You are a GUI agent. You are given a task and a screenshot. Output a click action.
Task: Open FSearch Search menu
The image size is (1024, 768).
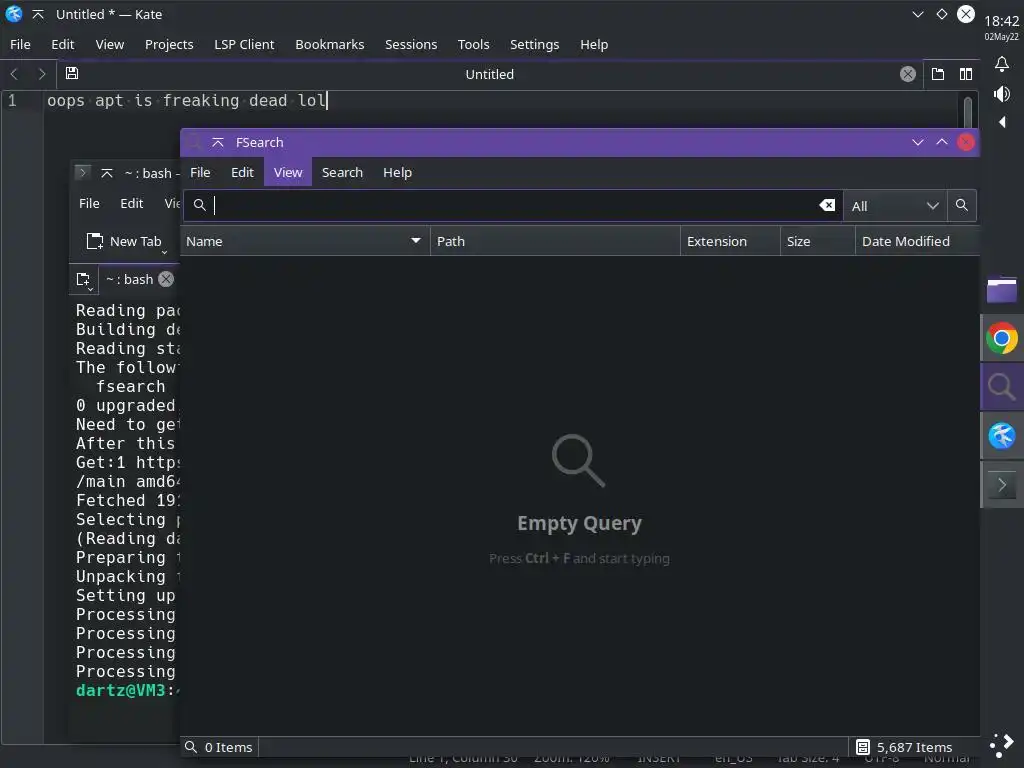(342, 172)
